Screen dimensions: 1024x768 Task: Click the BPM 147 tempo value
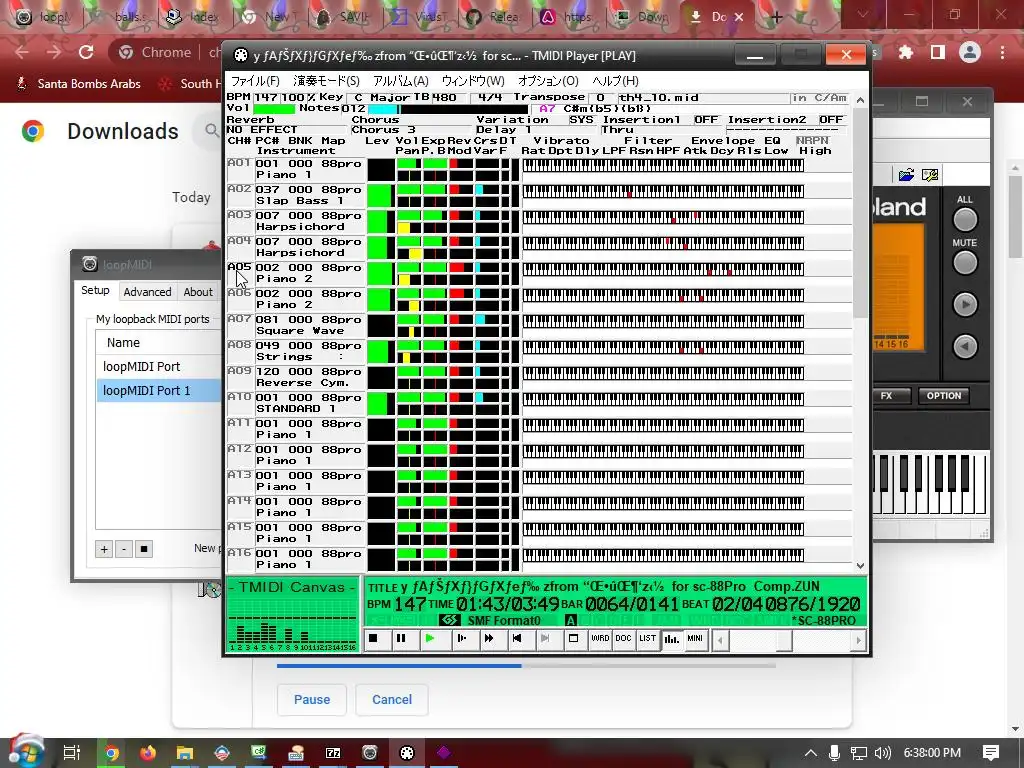point(266,97)
